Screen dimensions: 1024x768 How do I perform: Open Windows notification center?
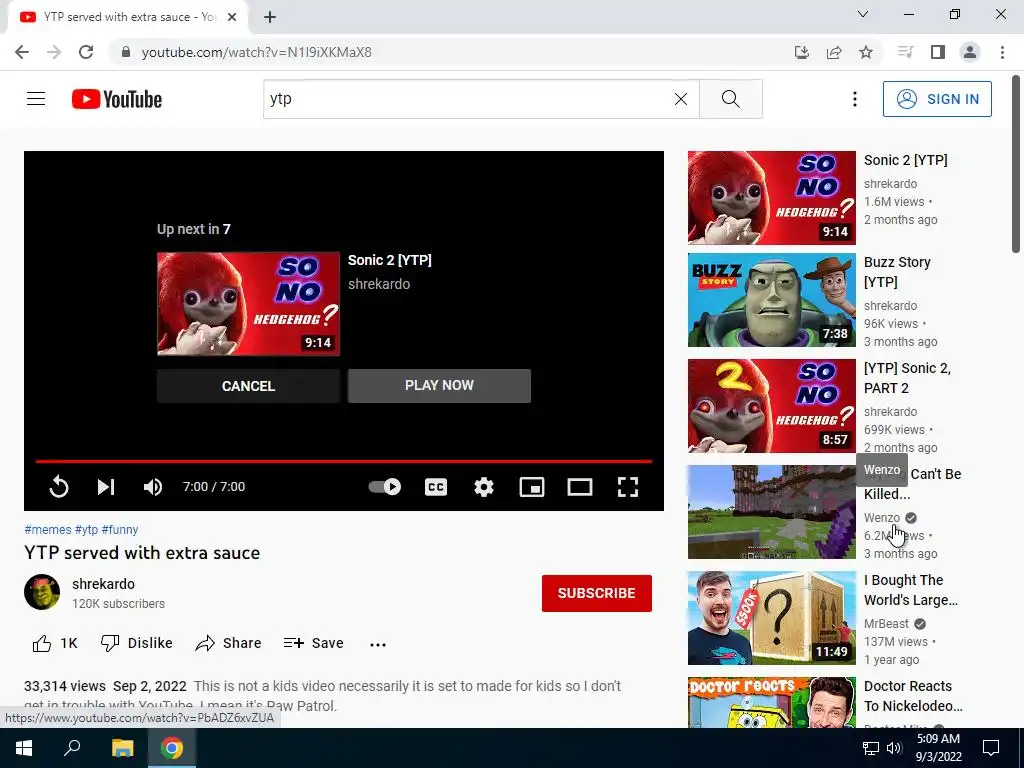click(x=991, y=748)
